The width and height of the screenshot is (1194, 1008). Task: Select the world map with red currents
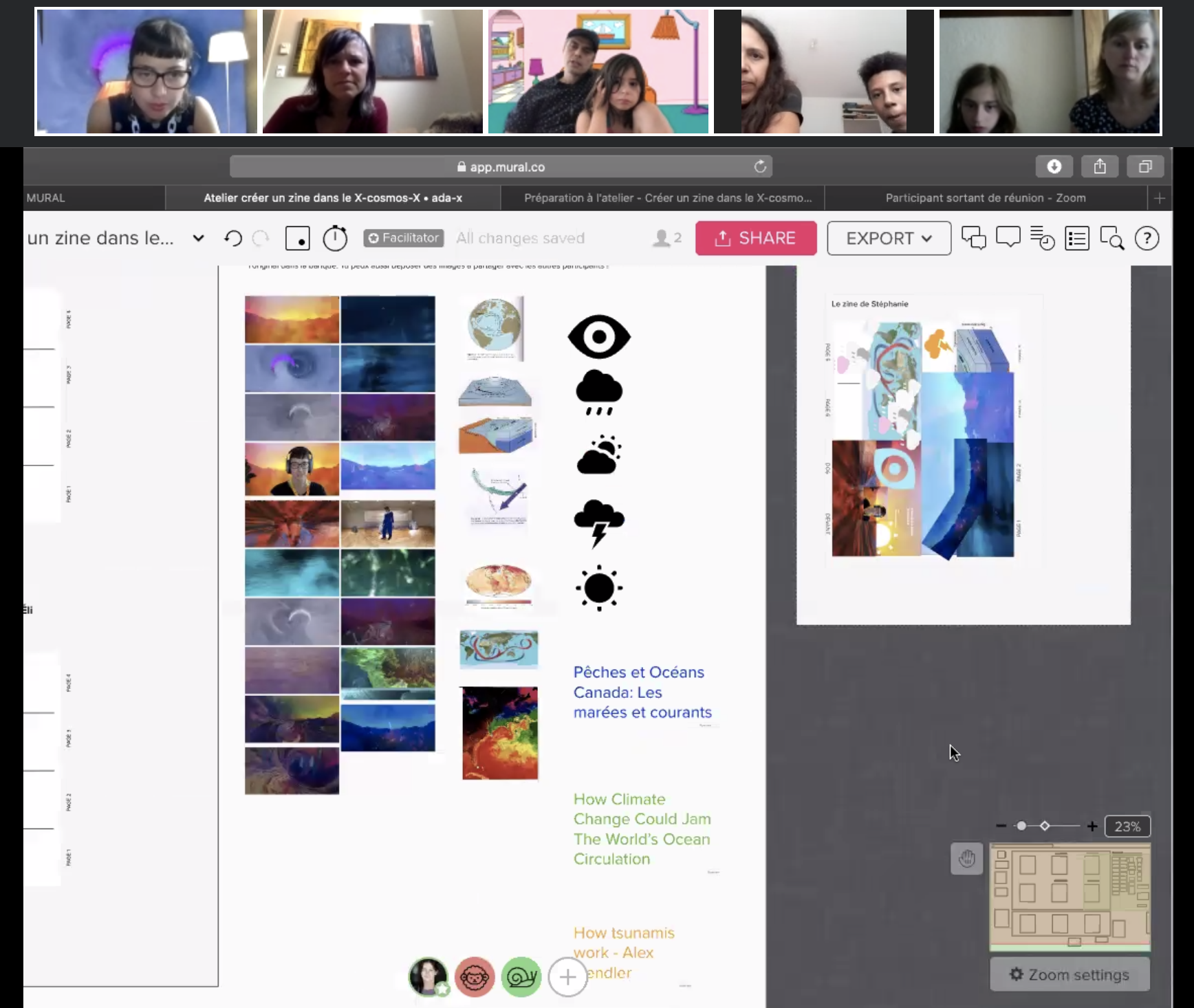(499, 649)
